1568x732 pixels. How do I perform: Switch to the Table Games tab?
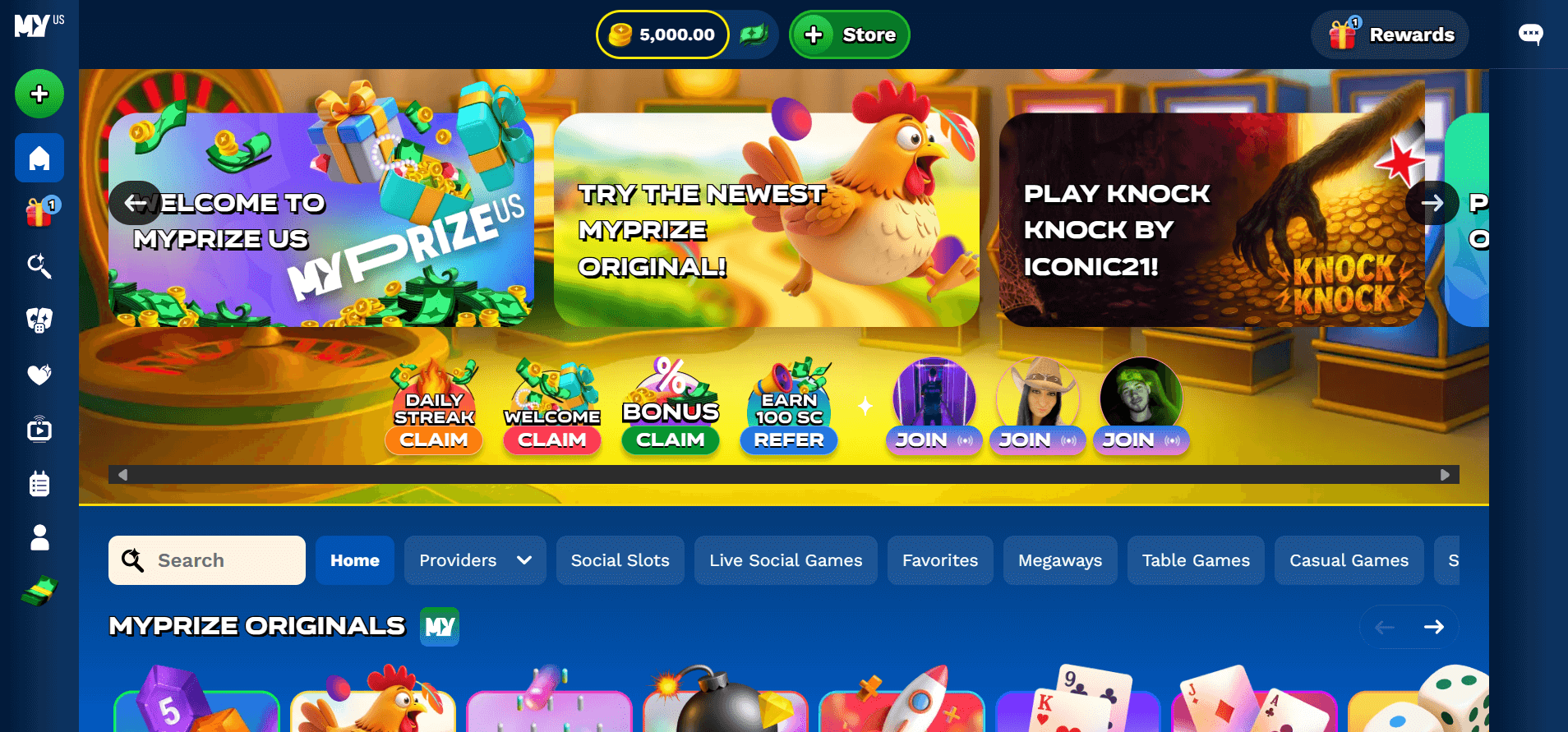pos(1196,560)
